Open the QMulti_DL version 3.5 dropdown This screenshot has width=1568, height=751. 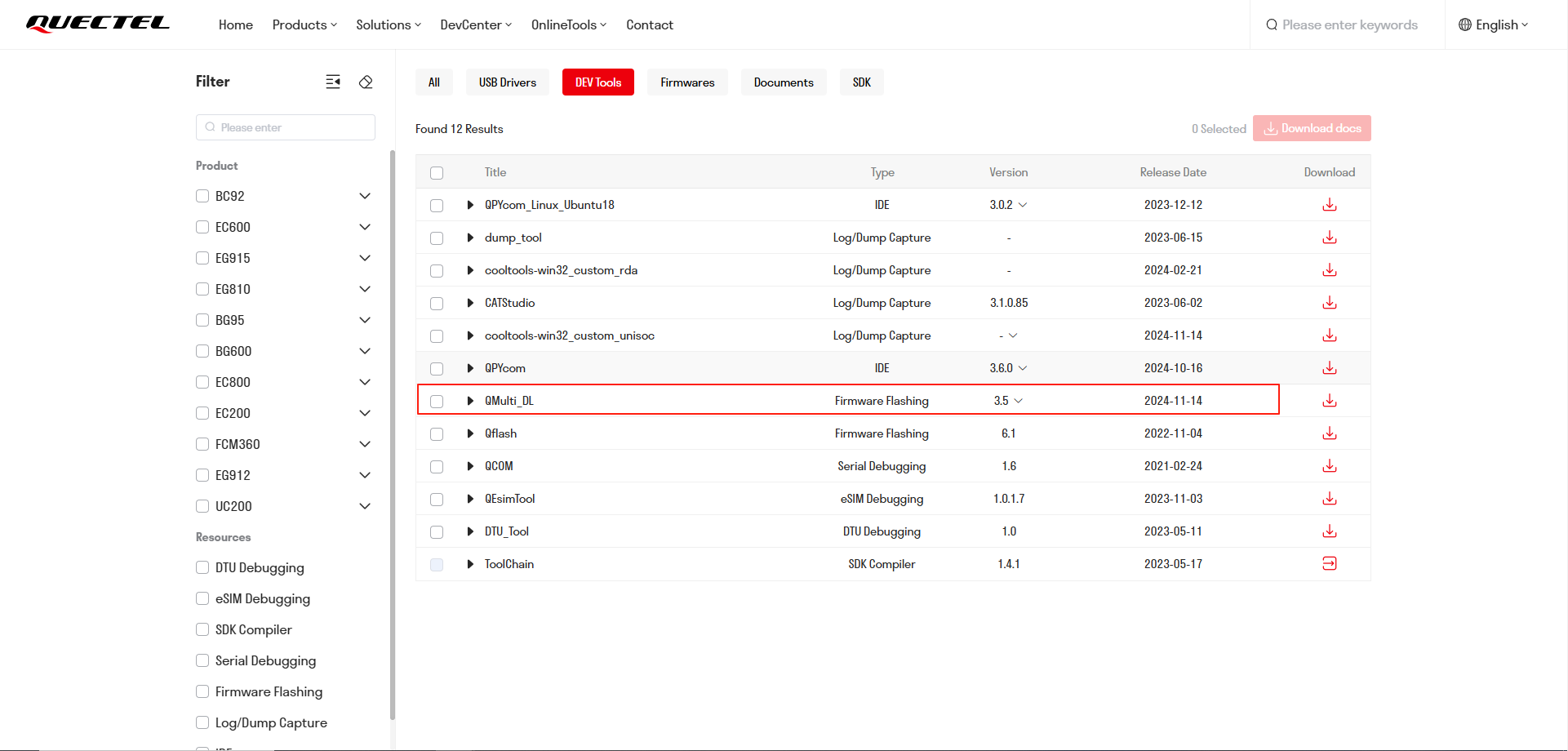(x=1018, y=401)
